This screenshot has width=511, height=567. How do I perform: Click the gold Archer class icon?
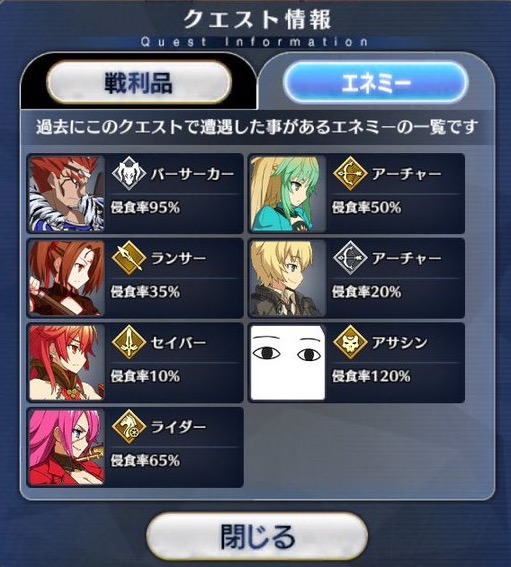point(350,174)
